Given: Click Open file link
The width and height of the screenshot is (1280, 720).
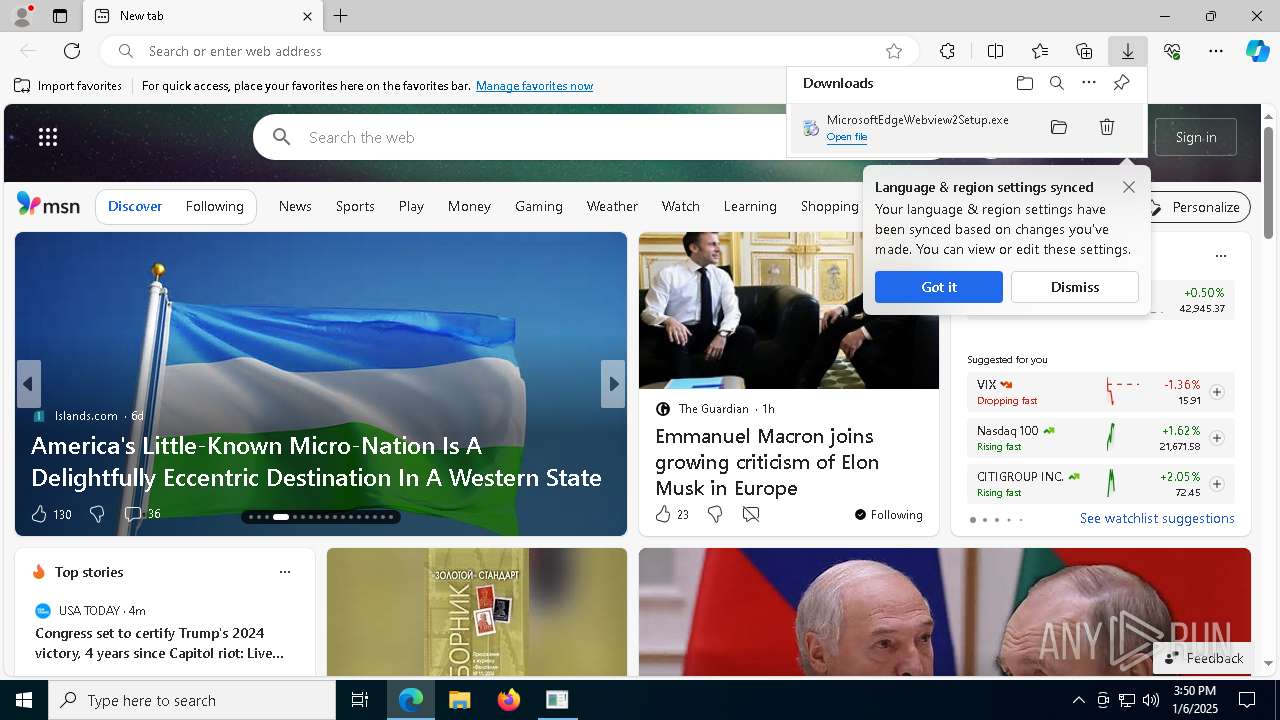Looking at the screenshot, I should [x=847, y=137].
